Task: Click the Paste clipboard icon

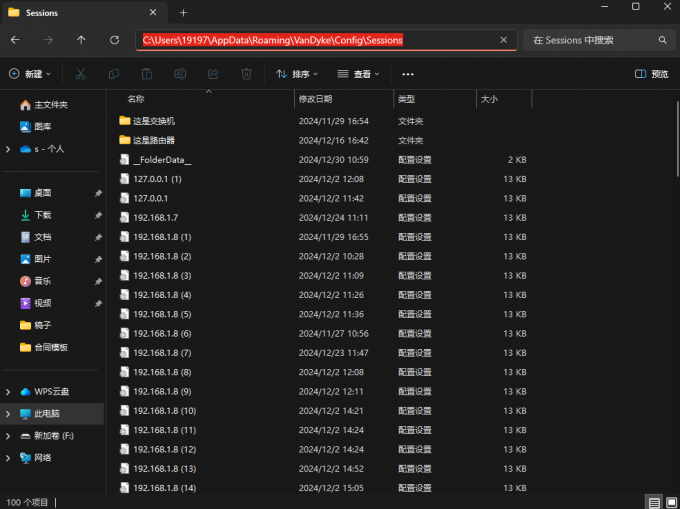Action: click(x=147, y=74)
